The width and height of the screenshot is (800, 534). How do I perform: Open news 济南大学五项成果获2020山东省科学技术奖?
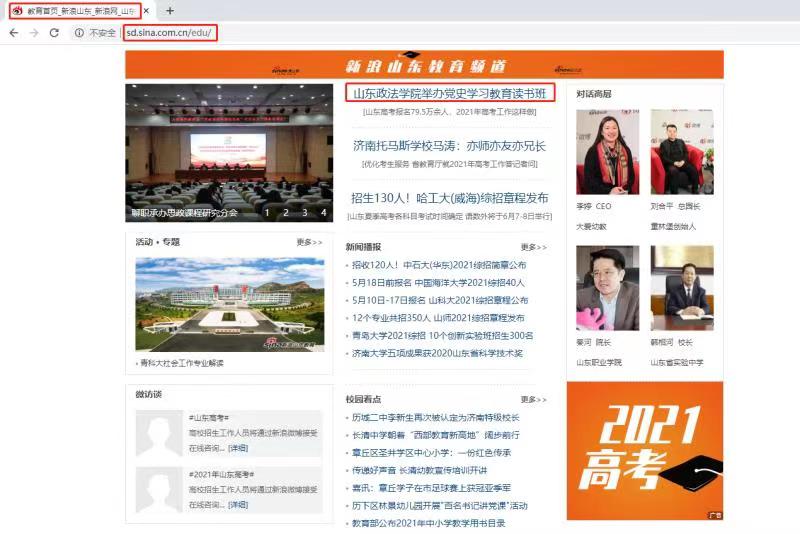pos(437,353)
